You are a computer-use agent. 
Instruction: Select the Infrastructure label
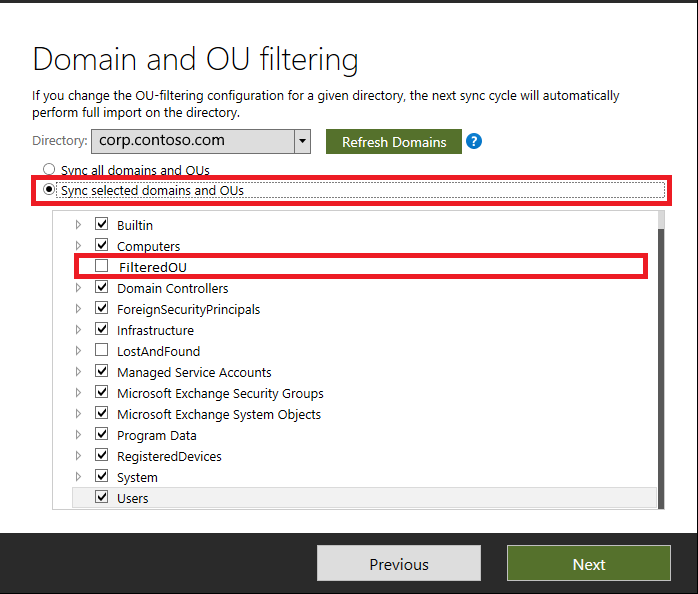(x=155, y=330)
